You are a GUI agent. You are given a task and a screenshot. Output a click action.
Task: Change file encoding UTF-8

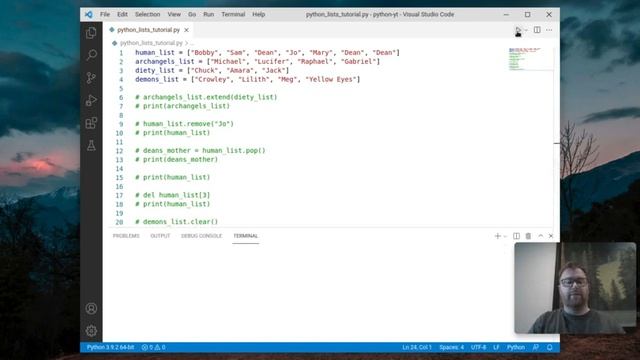pyautogui.click(x=478, y=347)
